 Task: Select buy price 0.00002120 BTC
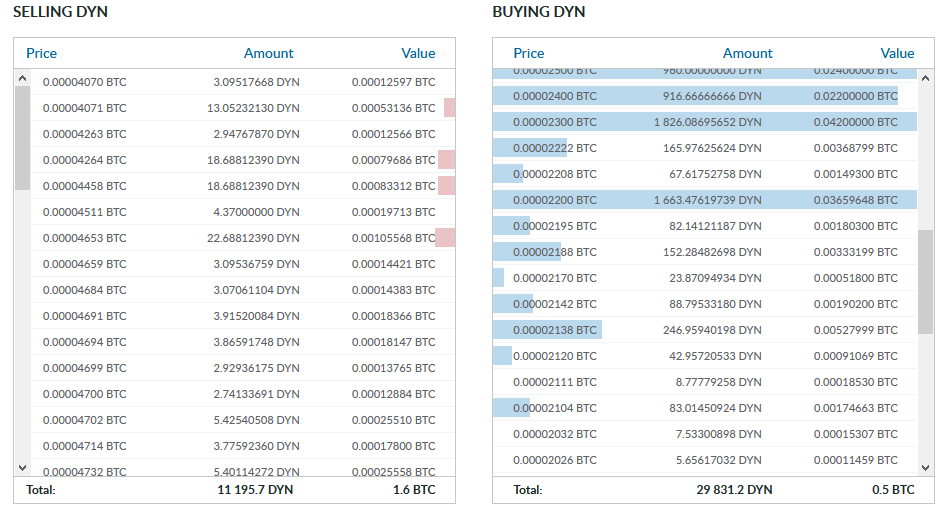pos(555,356)
